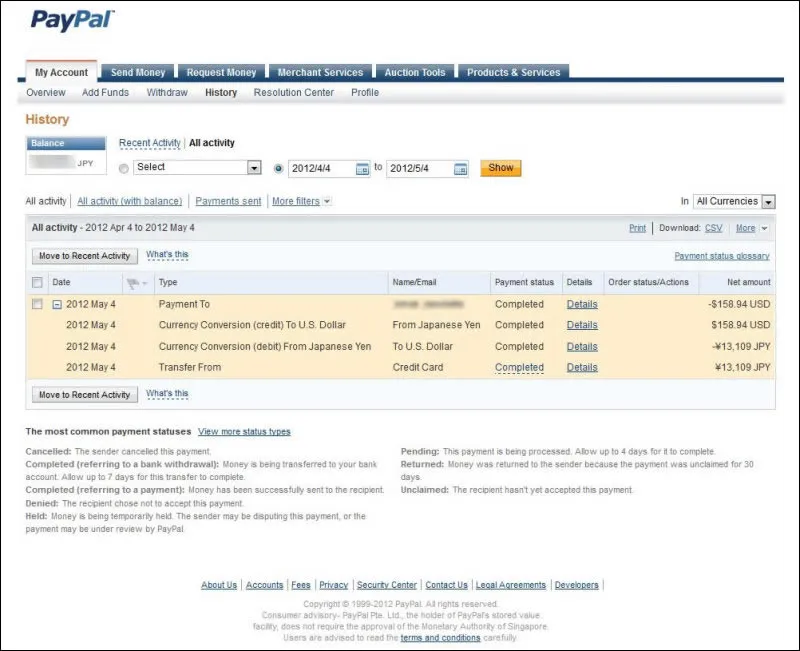Open Privacy footer link

tap(334, 585)
